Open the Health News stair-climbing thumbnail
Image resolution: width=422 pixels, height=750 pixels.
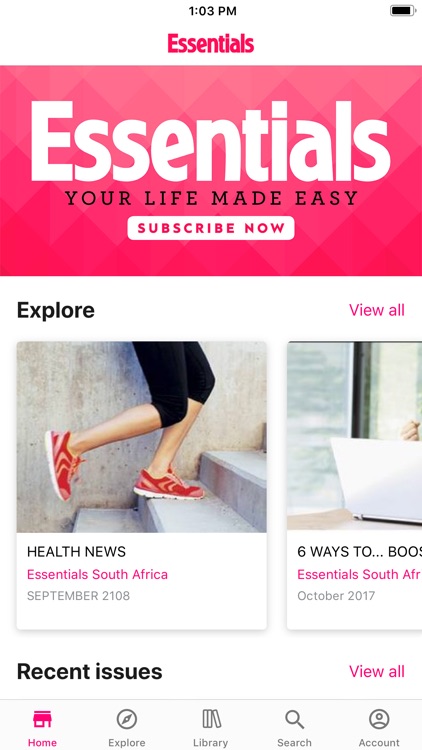[x=142, y=437]
